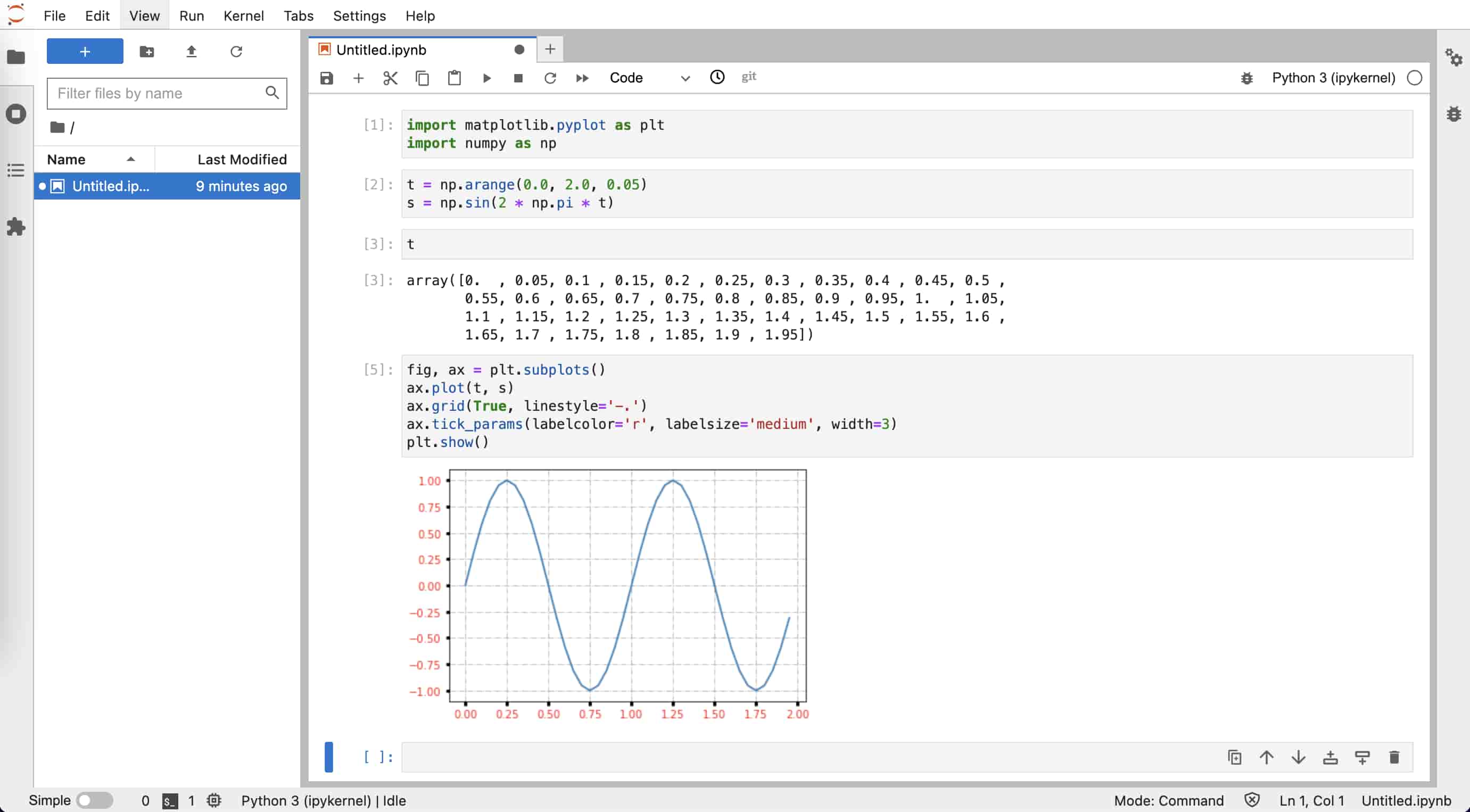This screenshot has width=1470, height=812.
Task: Click the clock execution time icon
Action: click(x=717, y=77)
